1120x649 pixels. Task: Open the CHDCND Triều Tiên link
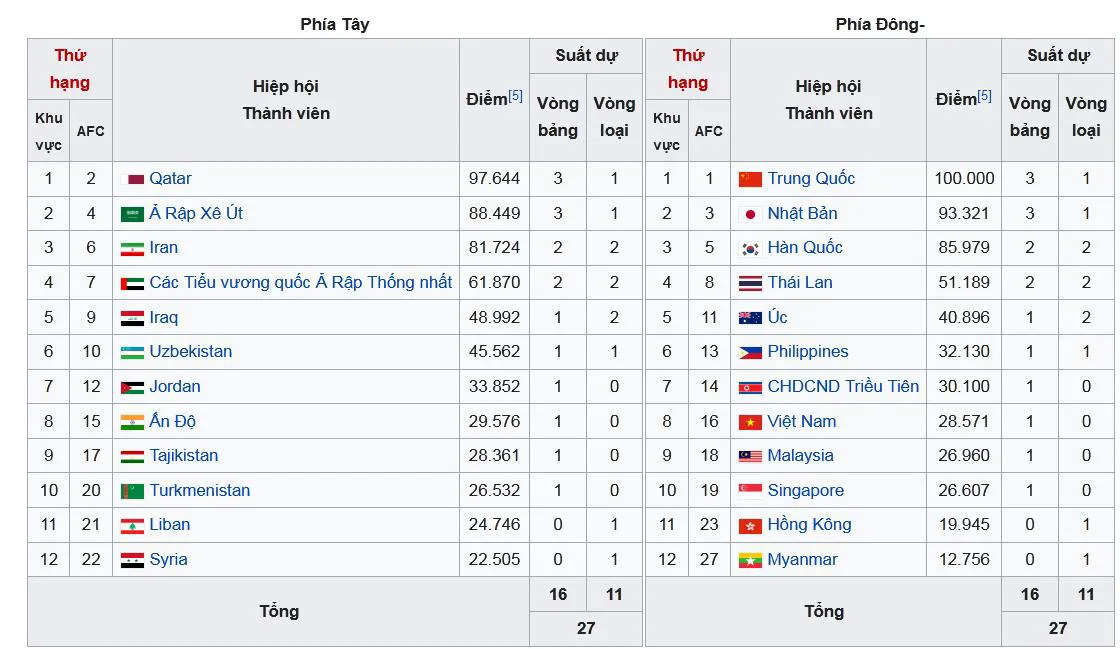pyautogui.click(x=843, y=386)
